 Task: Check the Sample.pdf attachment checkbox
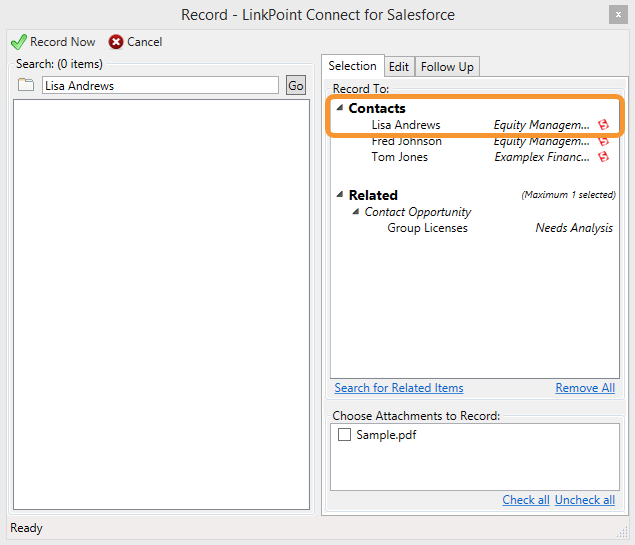(x=344, y=435)
